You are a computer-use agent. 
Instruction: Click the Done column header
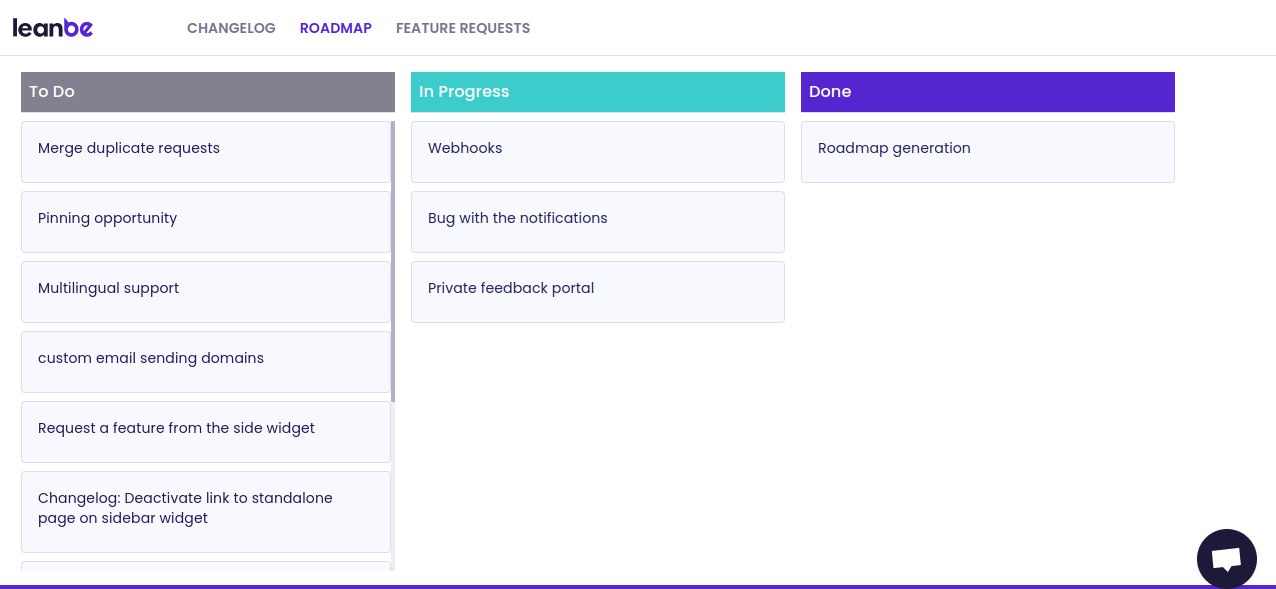click(x=988, y=92)
